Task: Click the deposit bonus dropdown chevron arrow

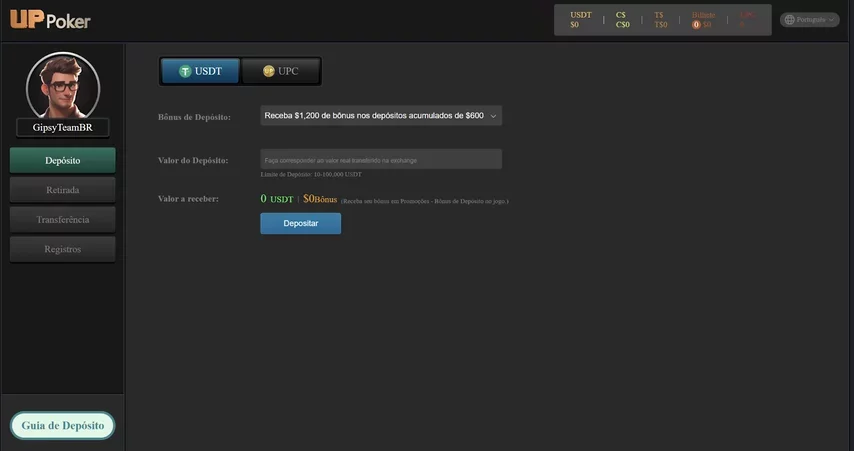Action: 493,116
